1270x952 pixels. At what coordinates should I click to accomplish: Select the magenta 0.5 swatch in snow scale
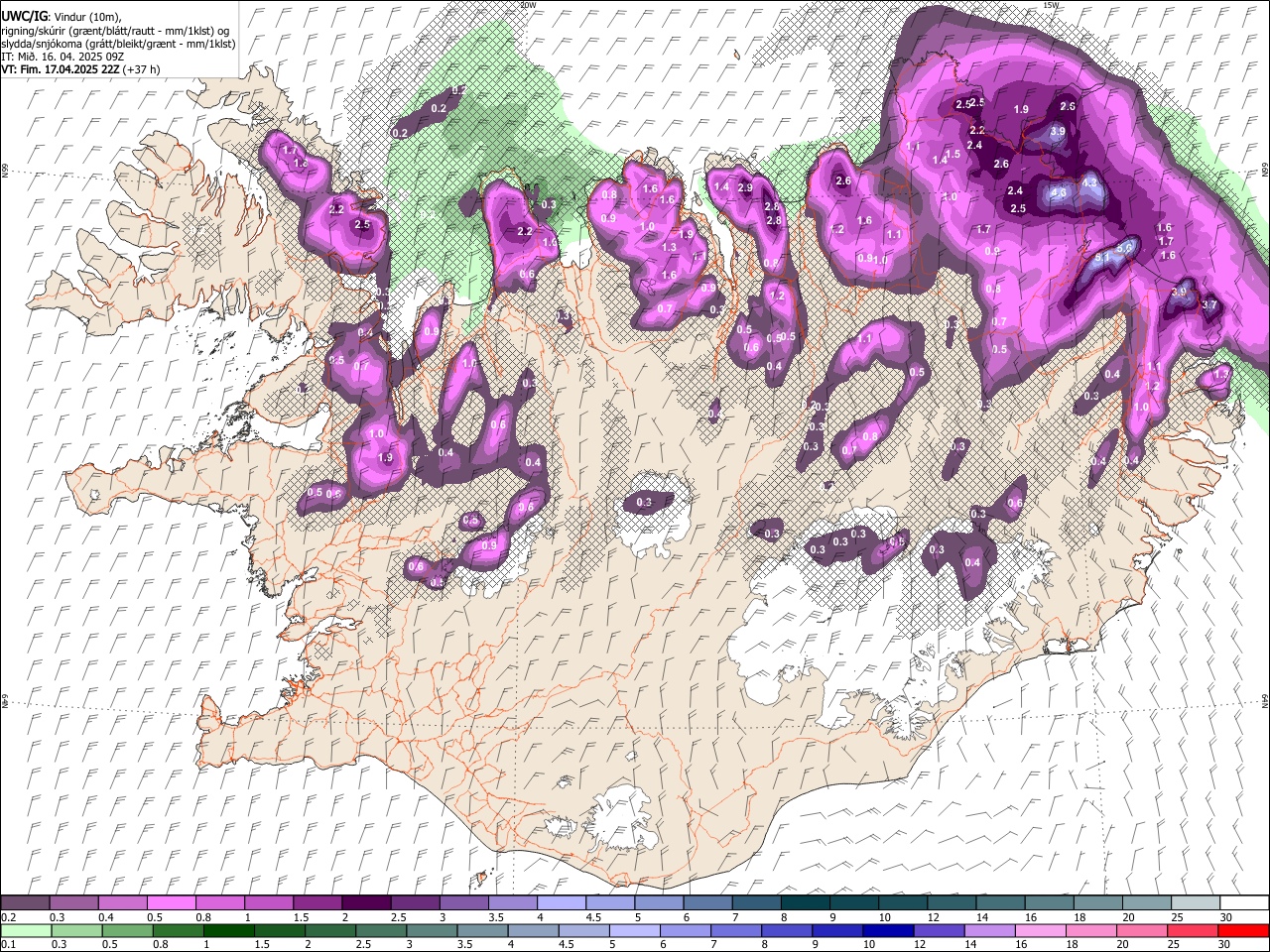(x=171, y=903)
